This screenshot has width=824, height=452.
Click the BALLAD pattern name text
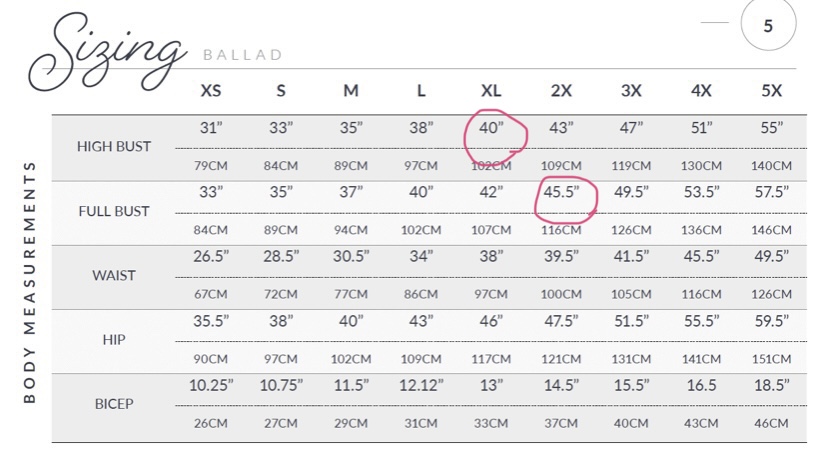click(243, 55)
